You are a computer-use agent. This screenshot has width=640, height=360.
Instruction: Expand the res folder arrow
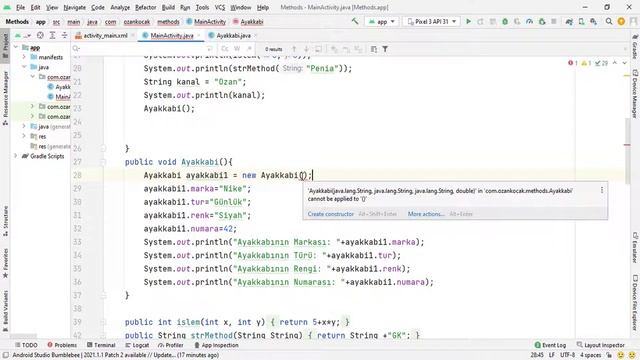pos(24,136)
